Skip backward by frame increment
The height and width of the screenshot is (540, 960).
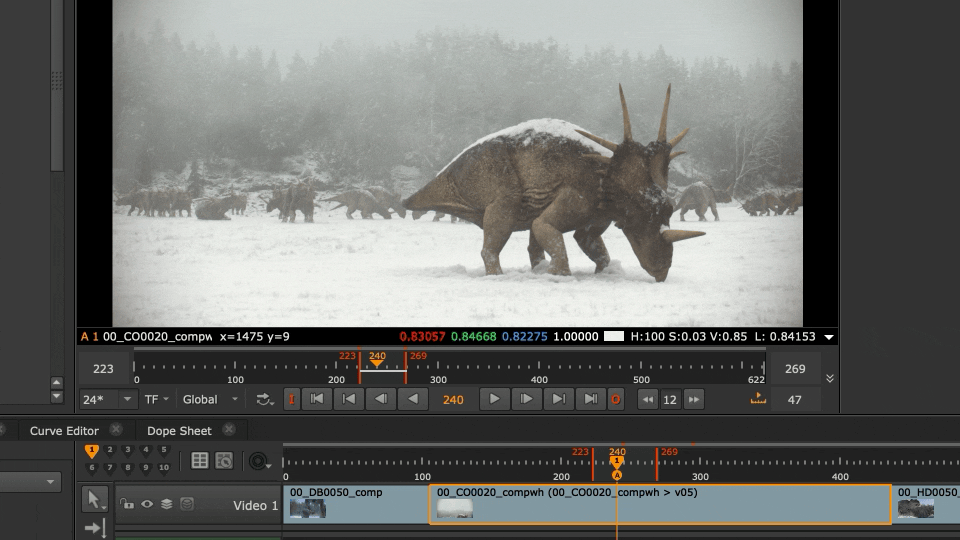pos(647,400)
